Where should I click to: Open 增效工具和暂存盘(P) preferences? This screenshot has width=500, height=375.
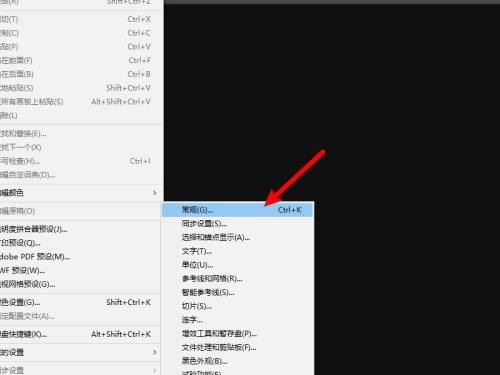click(x=238, y=334)
